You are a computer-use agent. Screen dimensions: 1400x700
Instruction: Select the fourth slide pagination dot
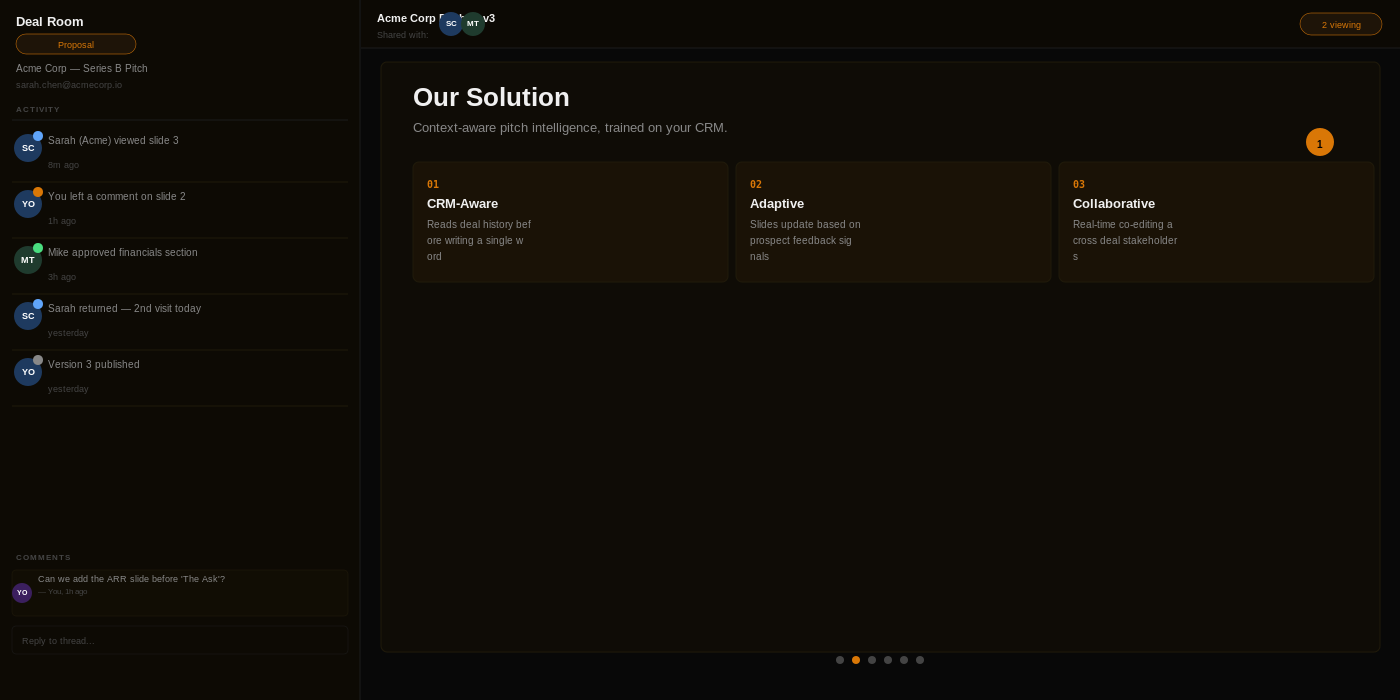(888, 660)
